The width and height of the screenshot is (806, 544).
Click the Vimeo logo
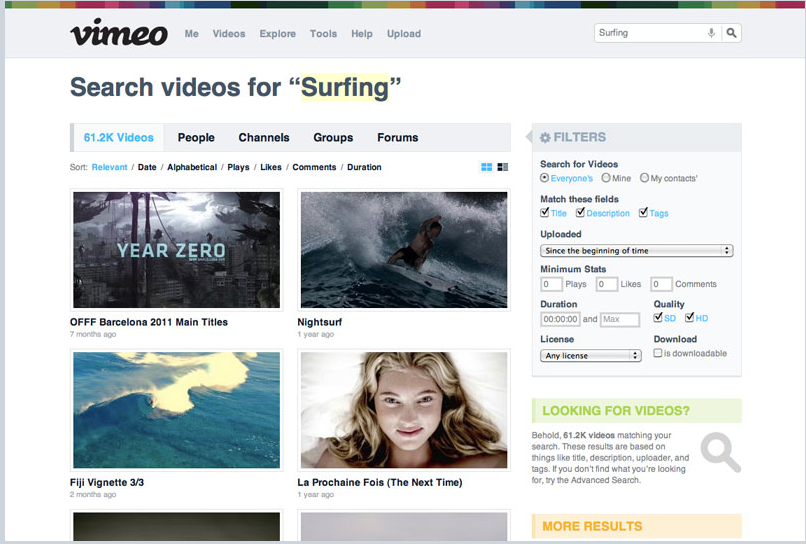click(x=118, y=33)
